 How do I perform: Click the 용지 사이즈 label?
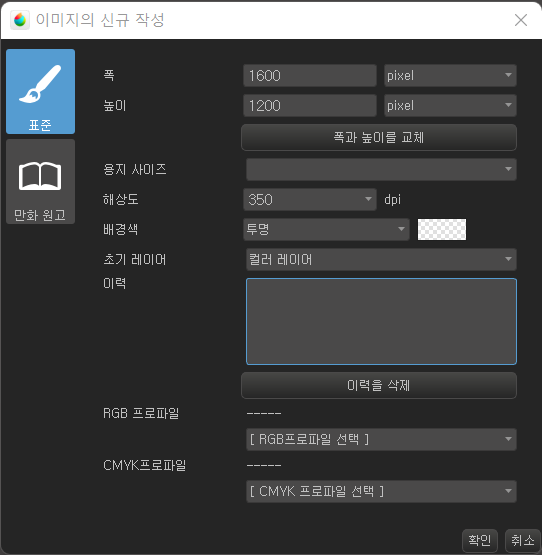click(x=135, y=169)
